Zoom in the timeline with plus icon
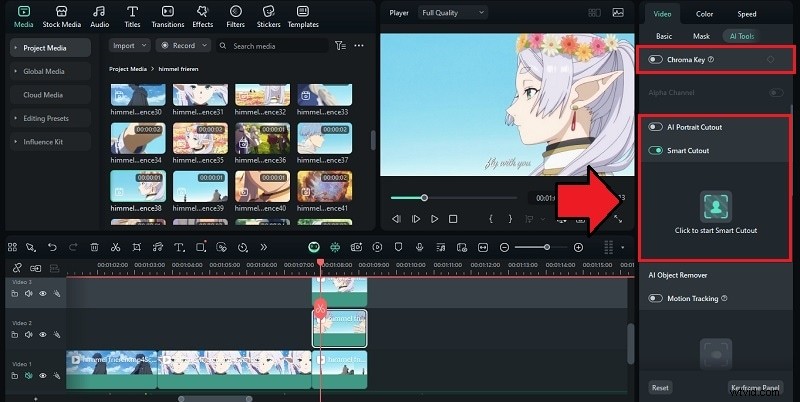This screenshot has width=800, height=402. [x=578, y=247]
